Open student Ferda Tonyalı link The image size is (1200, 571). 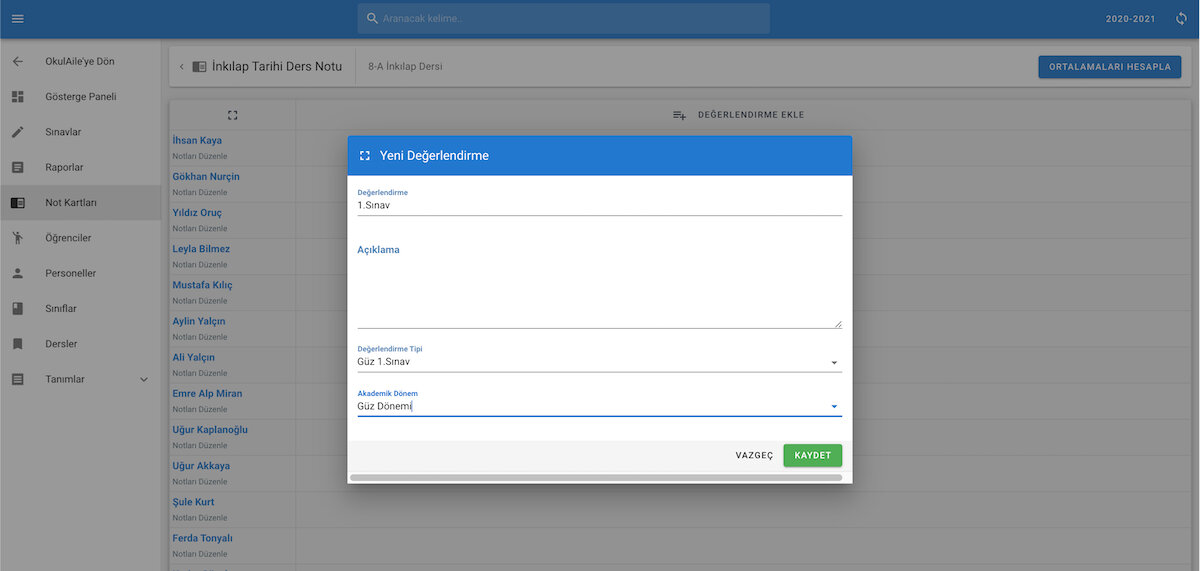pyautogui.click(x=202, y=538)
